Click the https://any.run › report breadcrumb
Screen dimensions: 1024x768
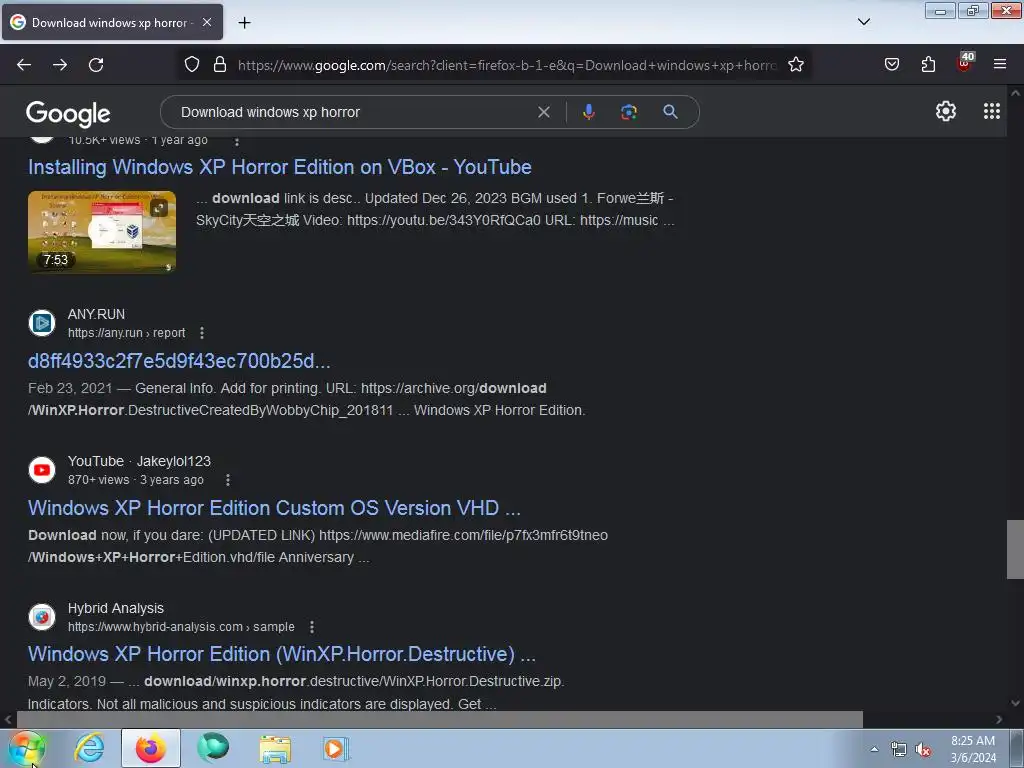(127, 333)
